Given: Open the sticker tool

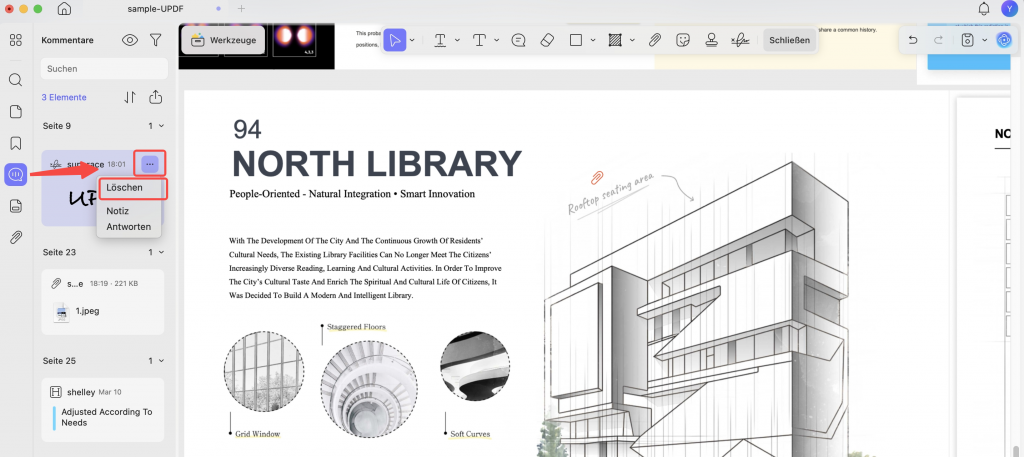Looking at the screenshot, I should 683,40.
